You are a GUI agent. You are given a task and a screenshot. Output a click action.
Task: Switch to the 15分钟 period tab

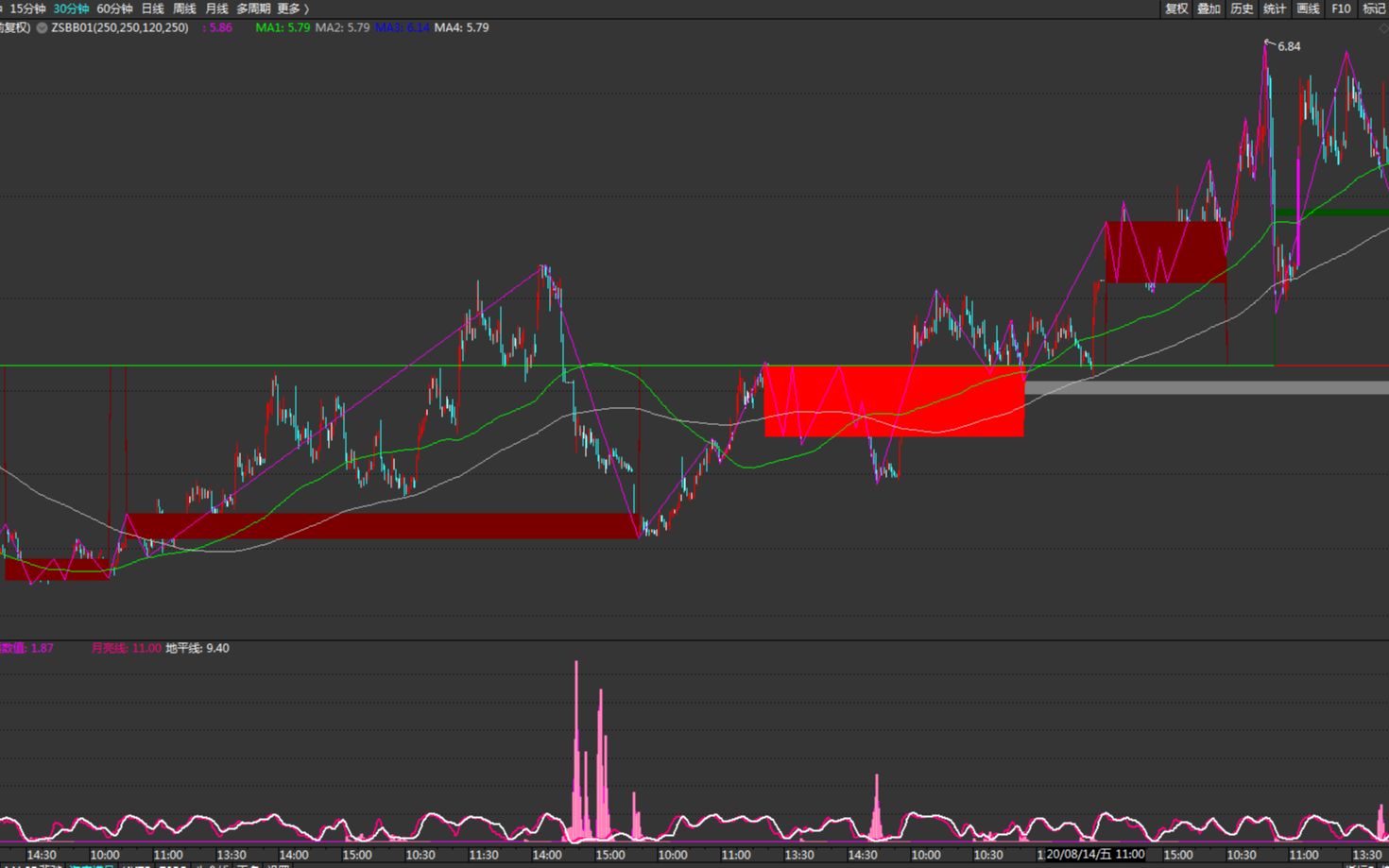(x=27, y=9)
